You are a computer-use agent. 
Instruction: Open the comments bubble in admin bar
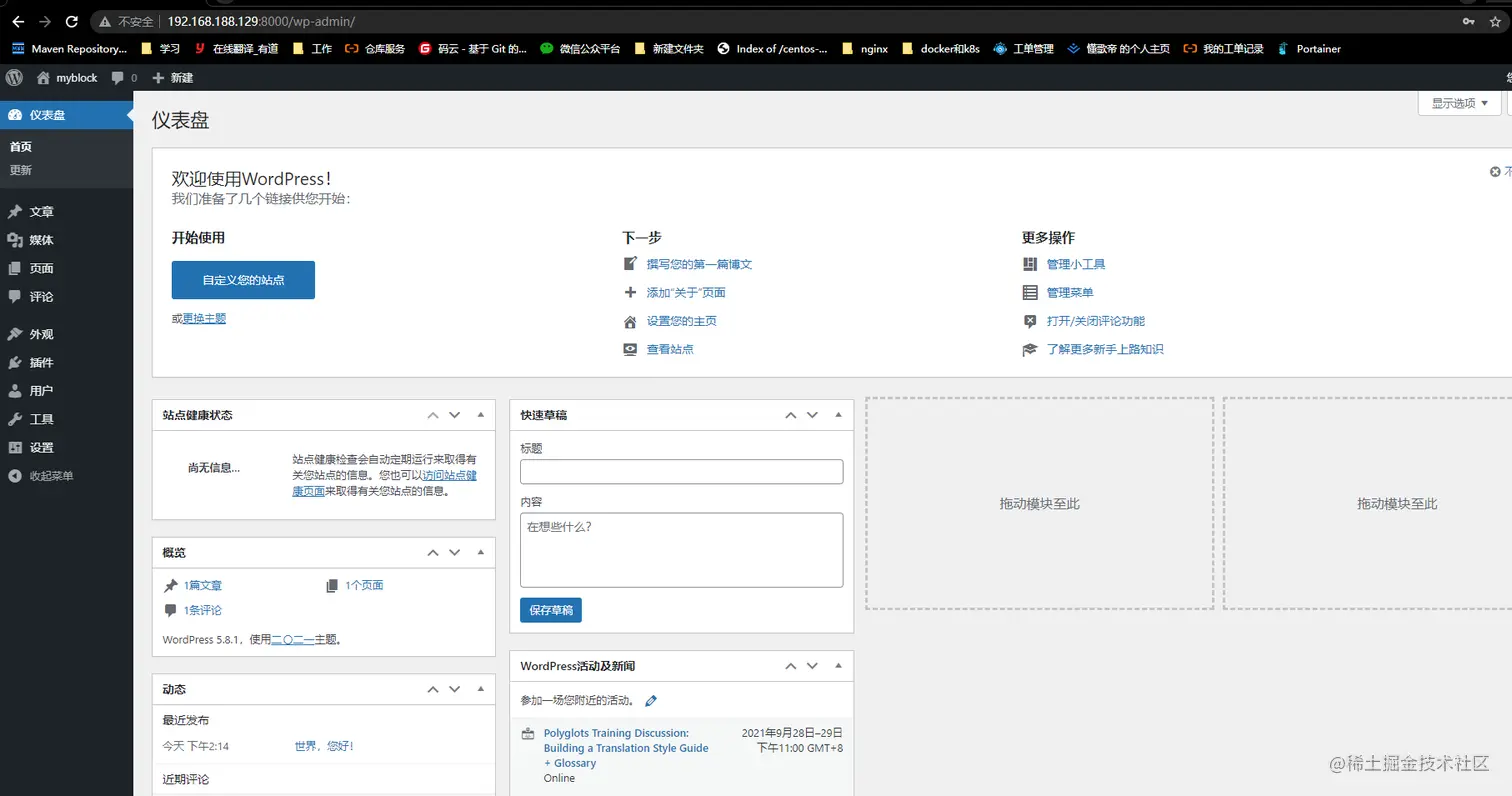point(124,77)
